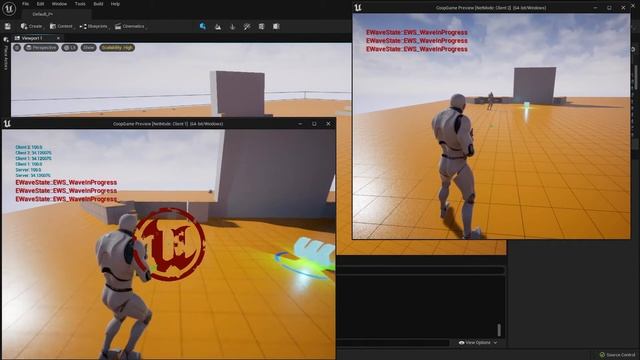
Task: Switch to the Foliage mode icon
Action: coord(232,27)
